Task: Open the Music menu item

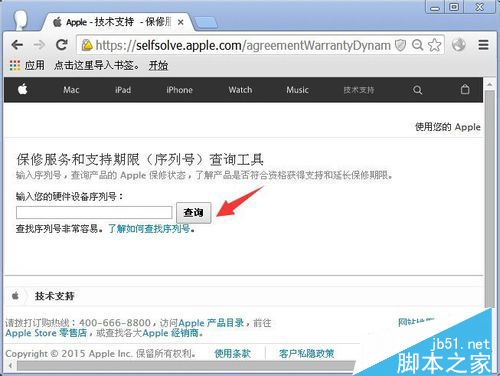Action: point(297,90)
